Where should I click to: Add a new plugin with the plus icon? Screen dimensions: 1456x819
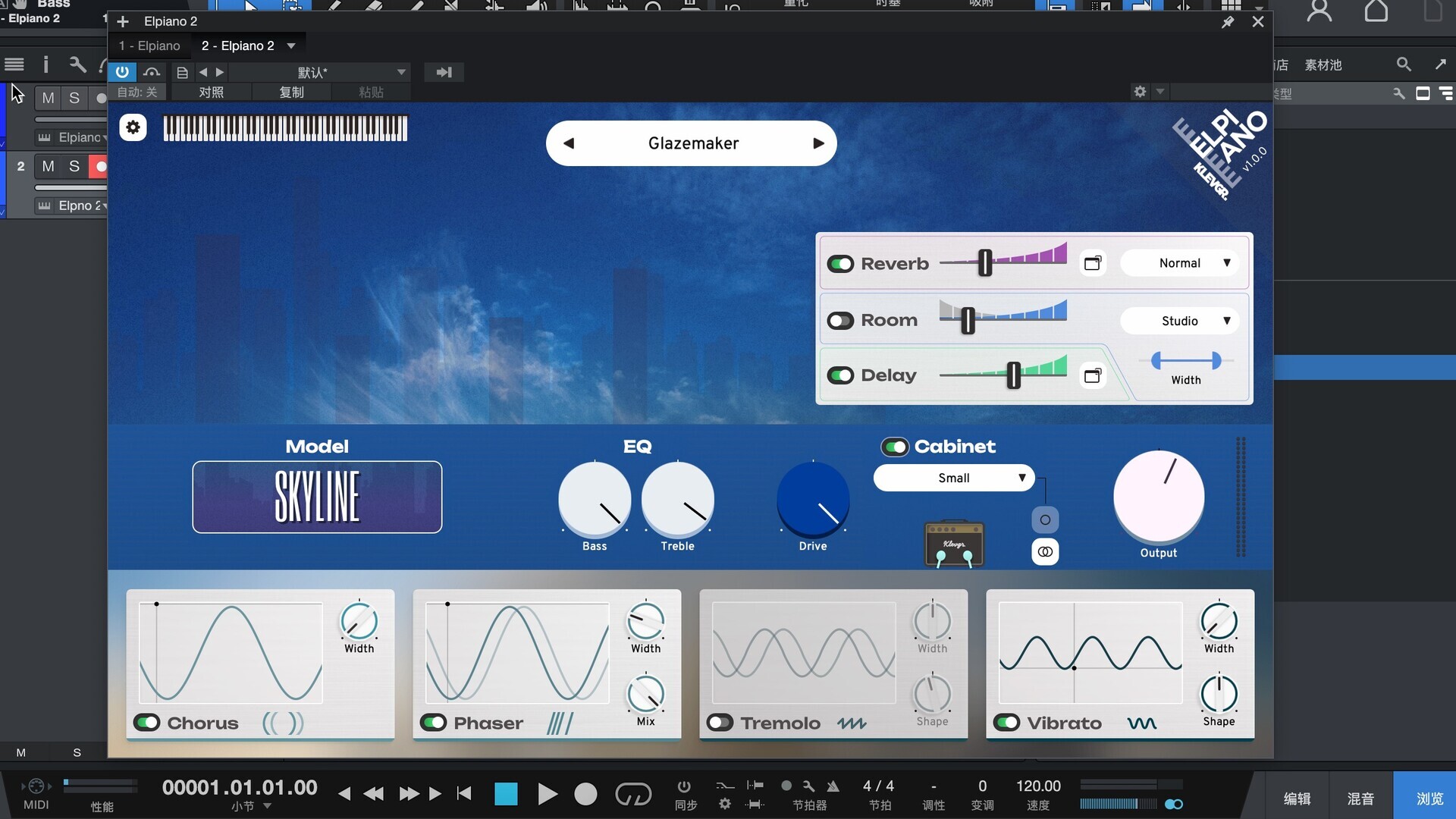123,21
